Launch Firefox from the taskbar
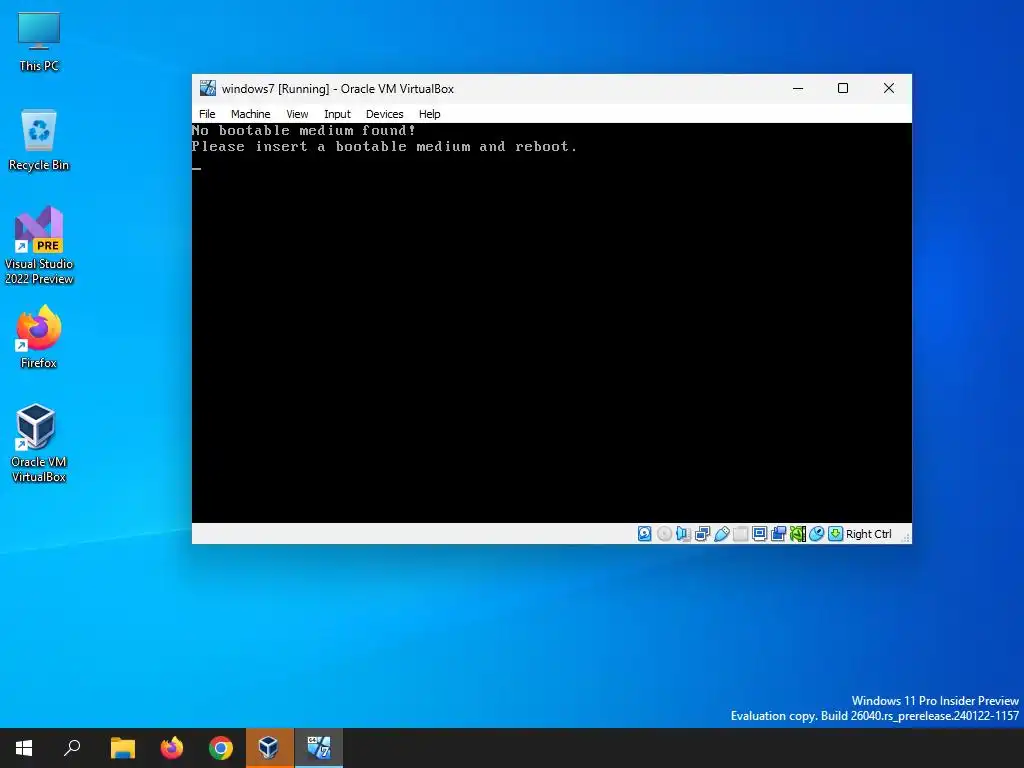The image size is (1024, 768). pyautogui.click(x=172, y=748)
